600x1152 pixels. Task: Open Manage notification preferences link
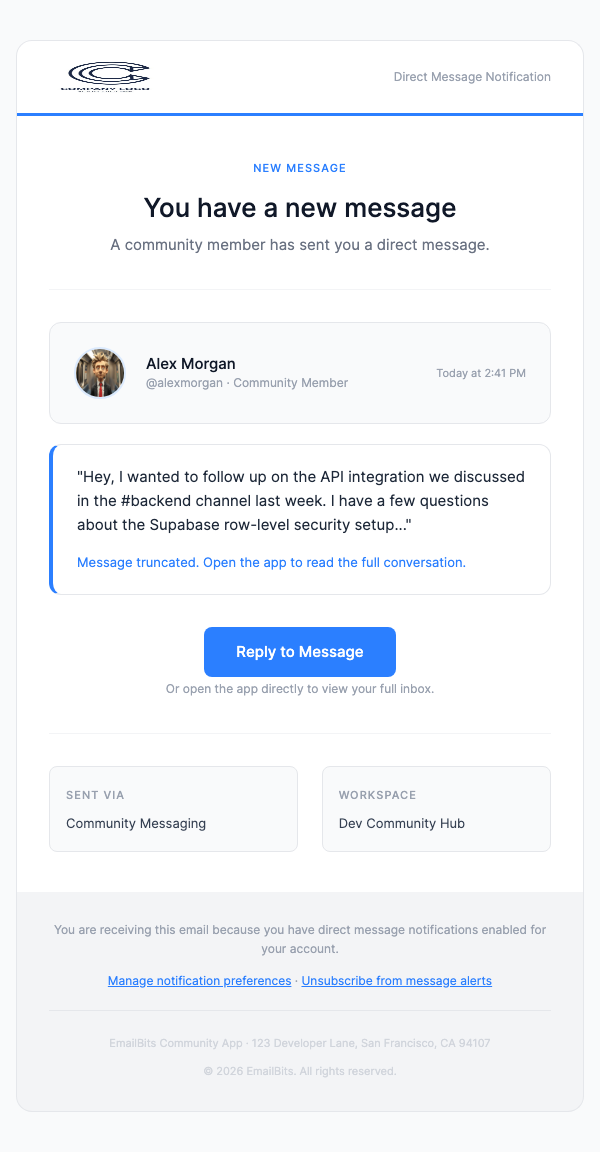click(x=199, y=981)
